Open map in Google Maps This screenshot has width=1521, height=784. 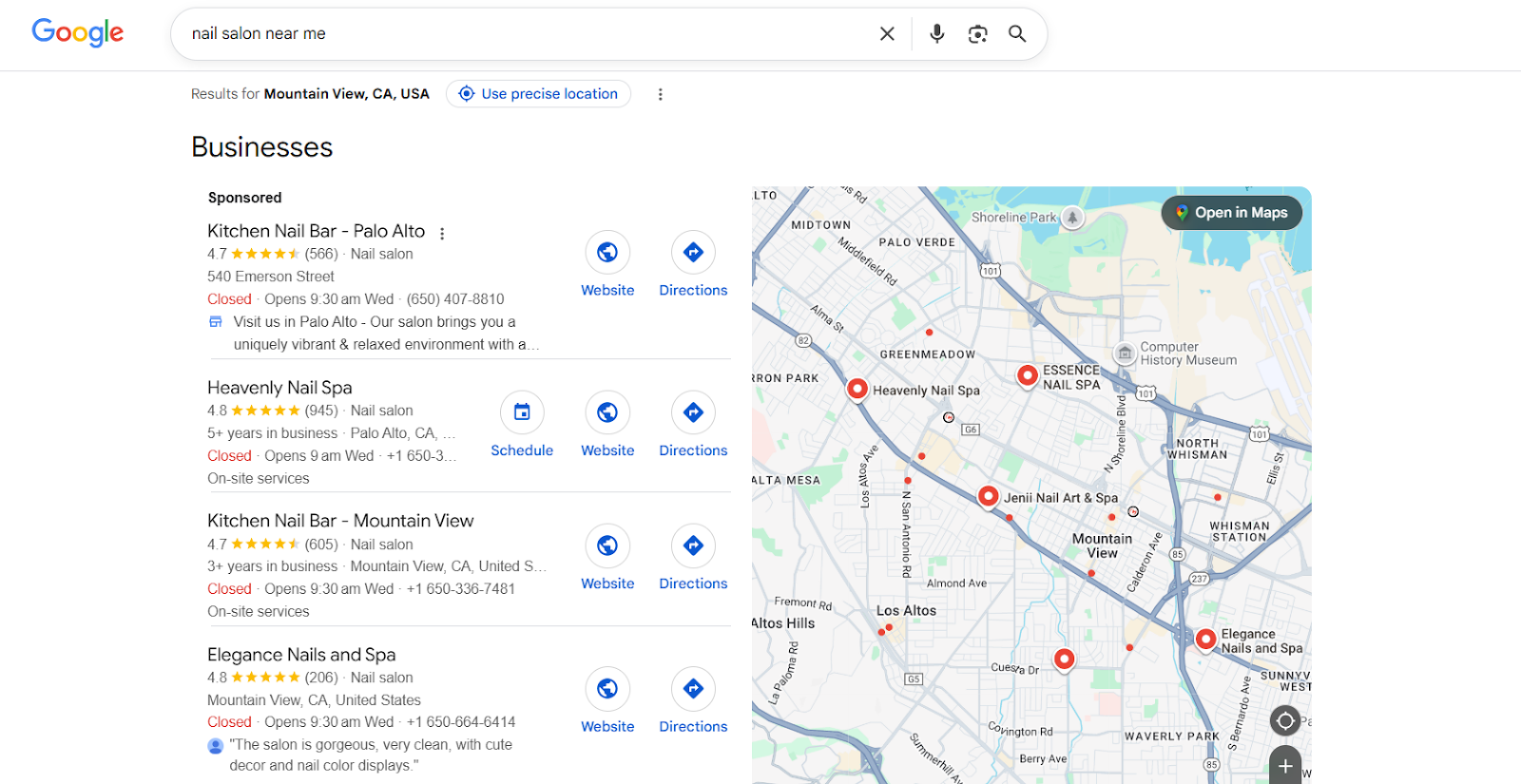[1231, 213]
